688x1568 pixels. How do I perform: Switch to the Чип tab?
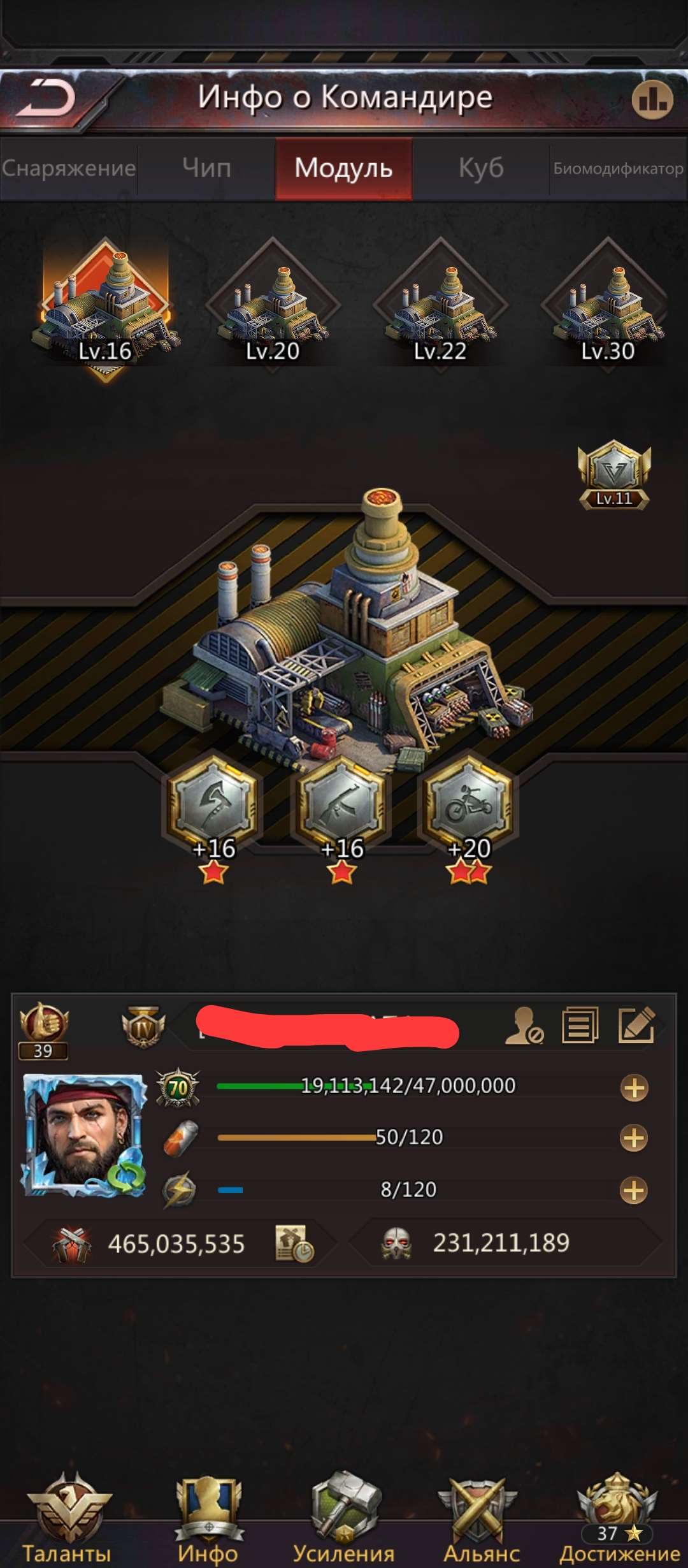(x=206, y=168)
